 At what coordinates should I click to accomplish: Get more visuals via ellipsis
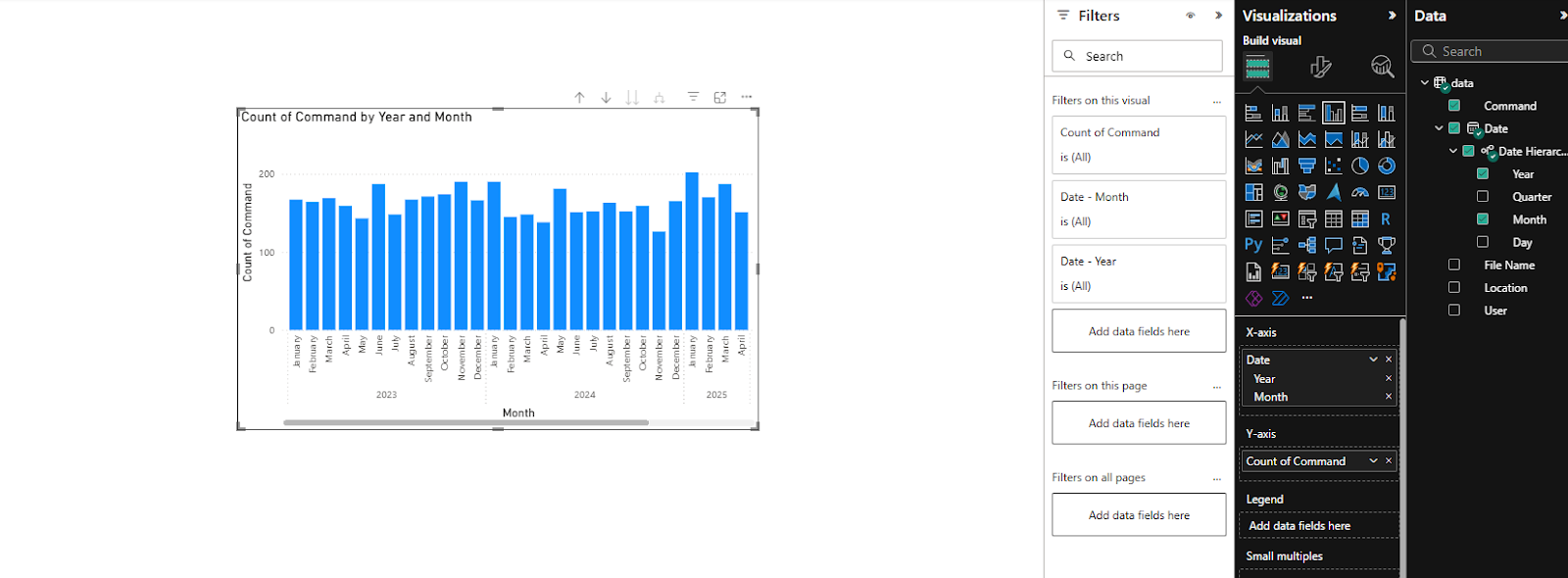(x=1306, y=298)
